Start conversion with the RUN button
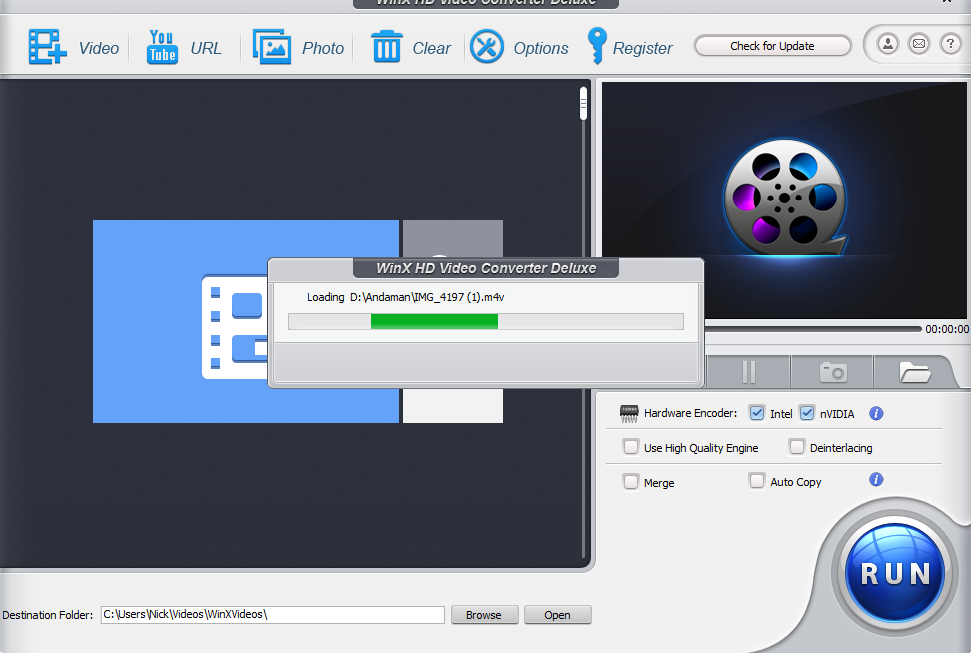Image resolution: width=971 pixels, height=653 pixels. click(894, 573)
